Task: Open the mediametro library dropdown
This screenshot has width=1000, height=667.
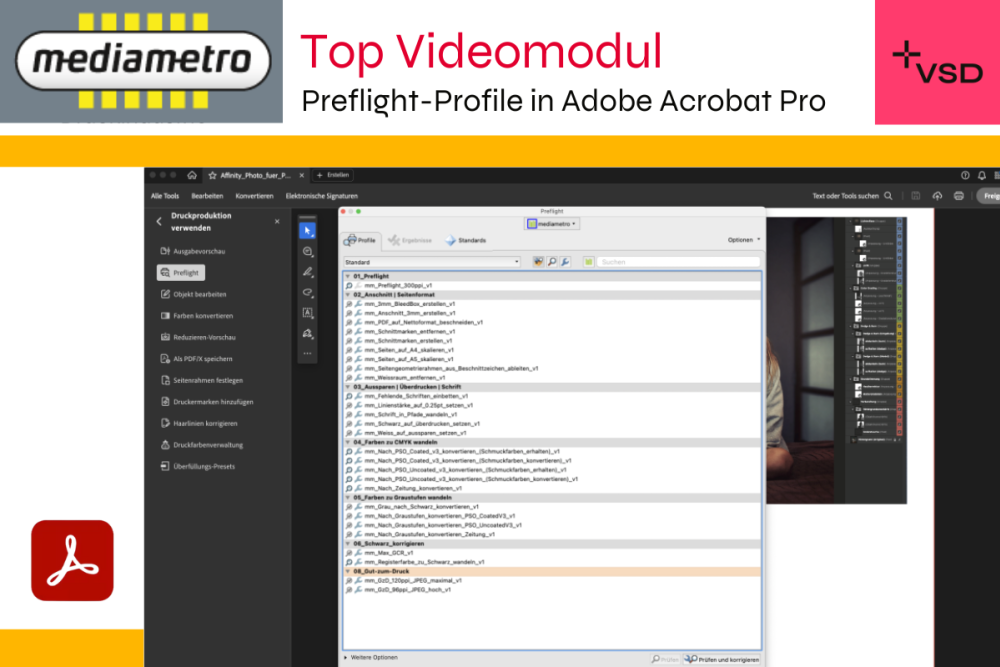Action: coord(552,224)
